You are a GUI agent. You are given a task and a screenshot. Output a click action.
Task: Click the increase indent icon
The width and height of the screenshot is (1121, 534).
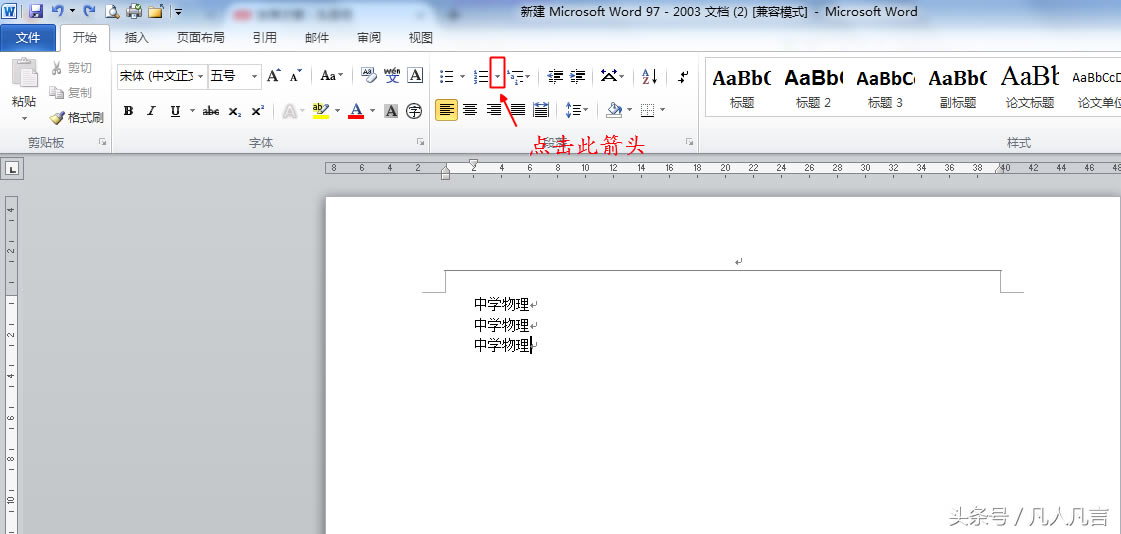[578, 76]
